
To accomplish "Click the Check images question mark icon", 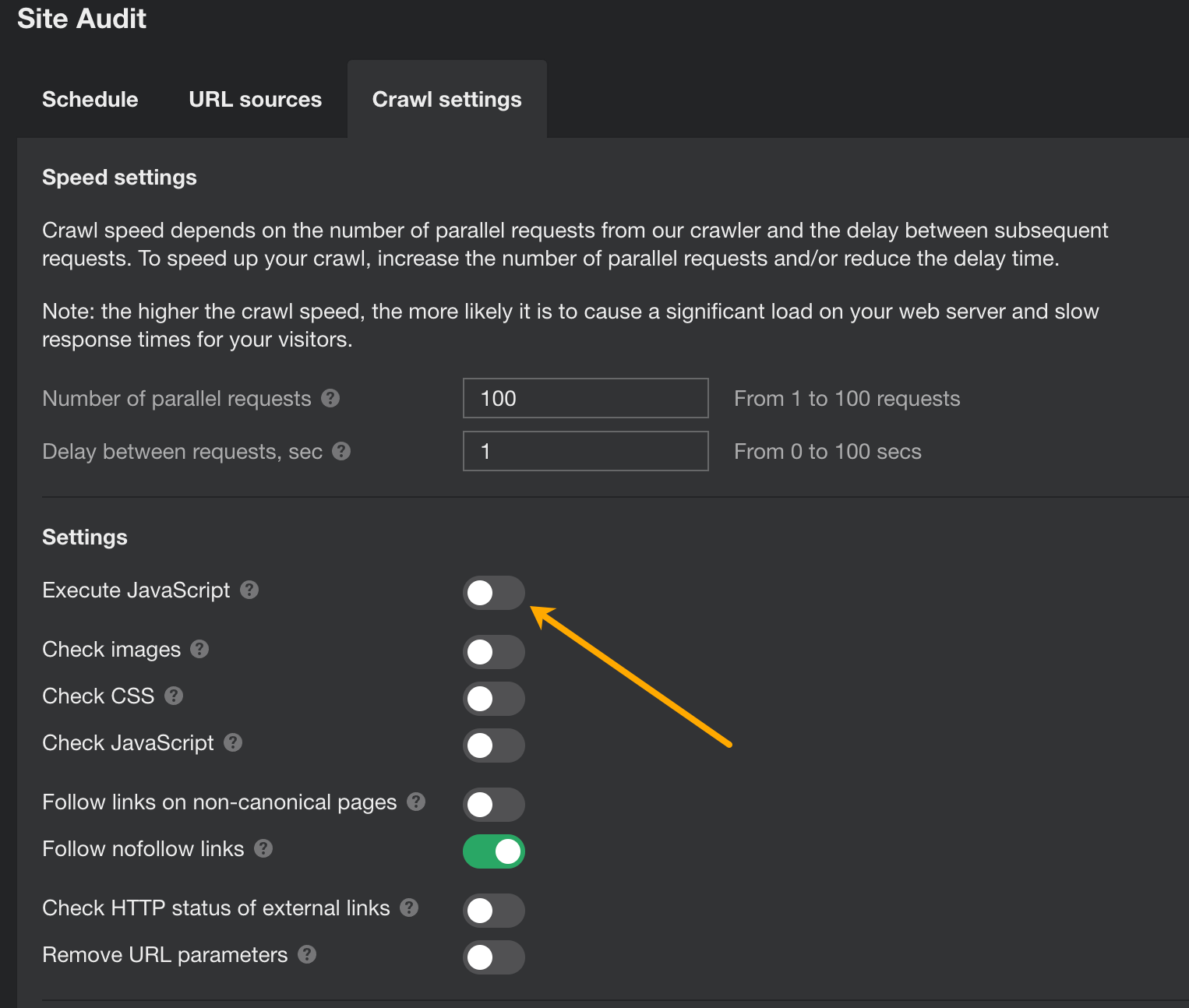I will (x=199, y=649).
